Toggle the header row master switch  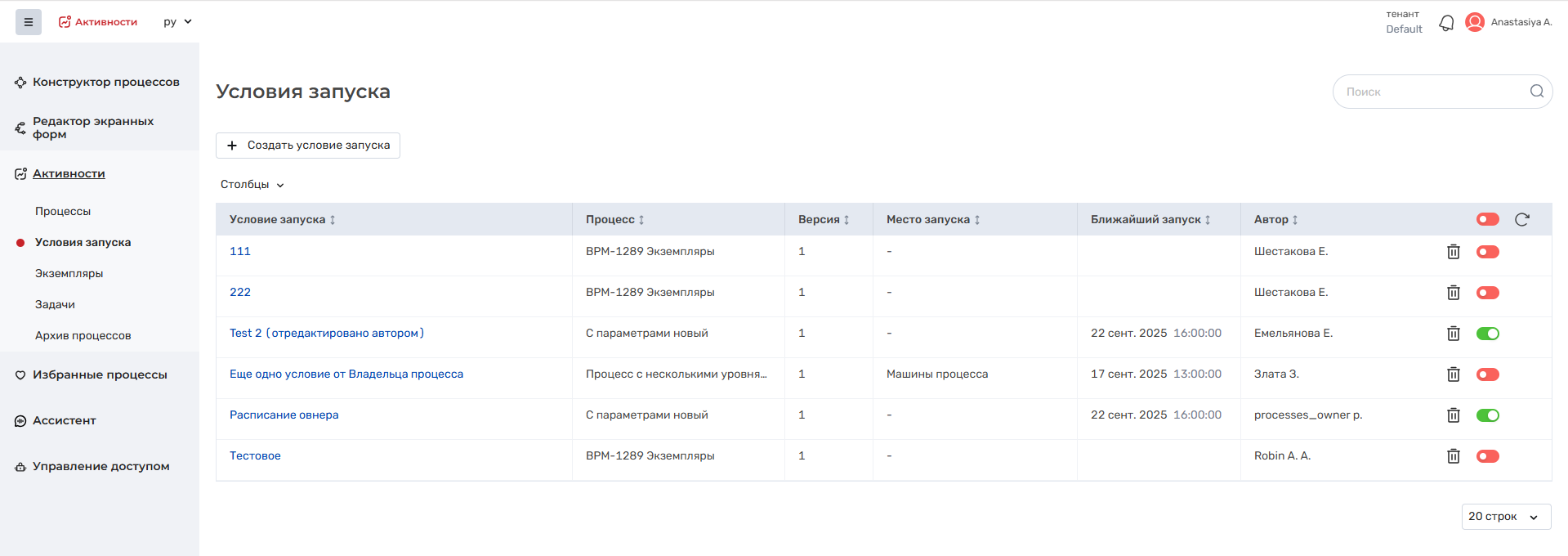tap(1487, 219)
